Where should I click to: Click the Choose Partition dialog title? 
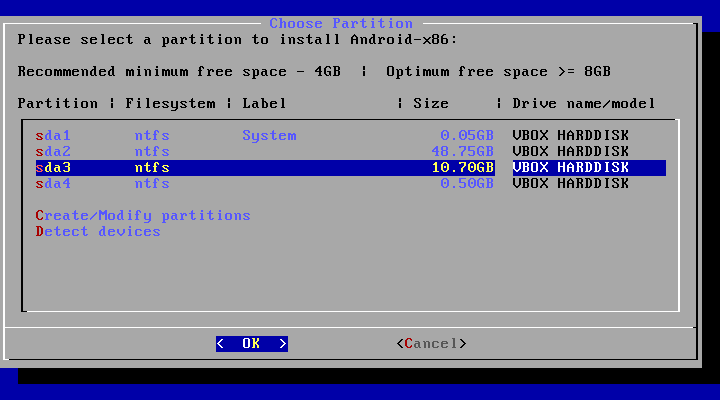(x=341, y=23)
